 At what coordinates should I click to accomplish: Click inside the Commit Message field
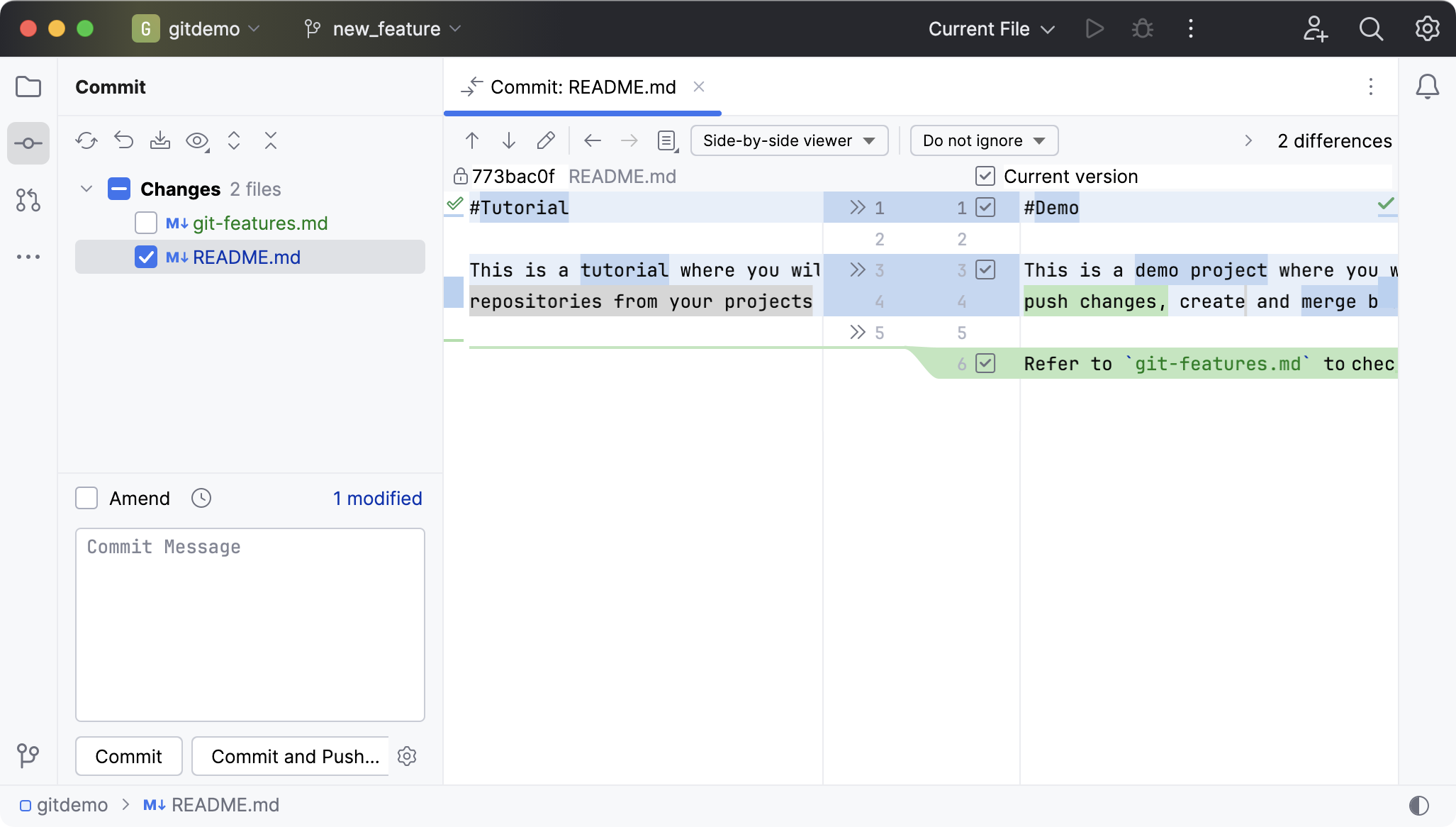point(250,624)
